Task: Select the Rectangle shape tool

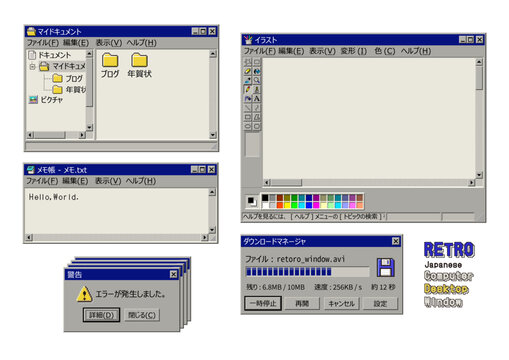Action: pos(248,117)
